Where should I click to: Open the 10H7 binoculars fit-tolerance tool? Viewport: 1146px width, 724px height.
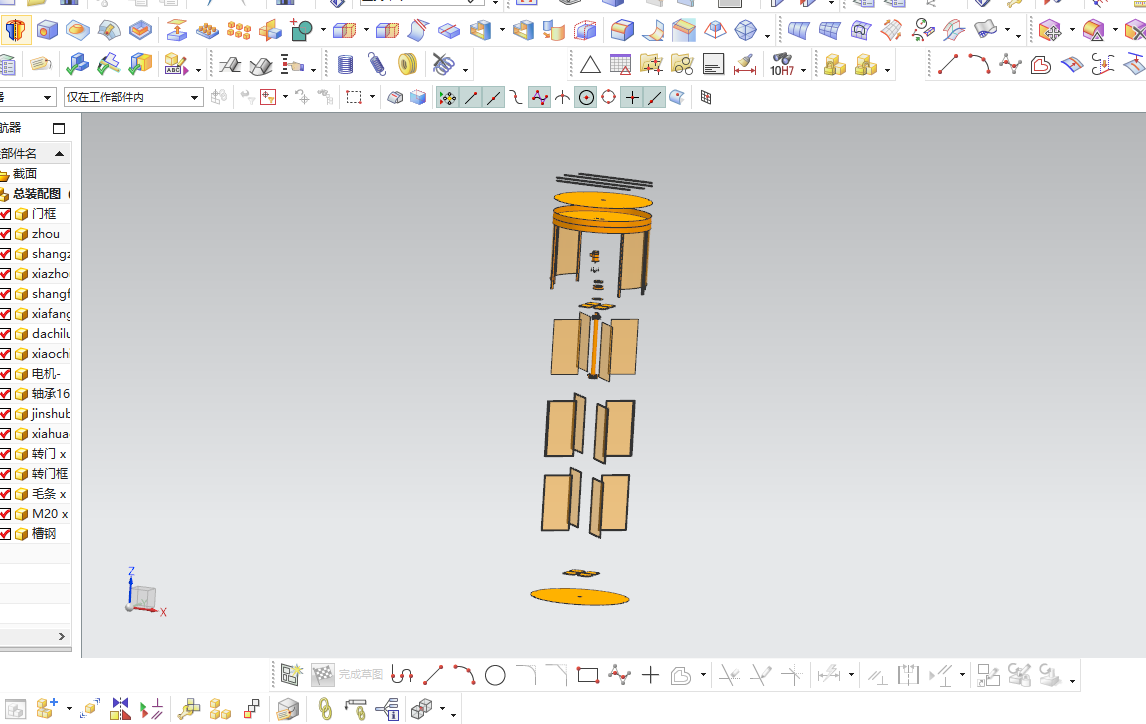click(782, 65)
